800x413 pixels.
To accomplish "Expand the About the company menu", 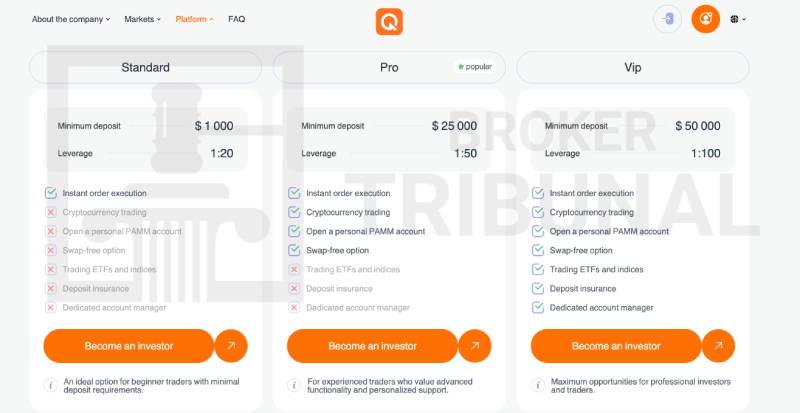I will tap(70, 19).
